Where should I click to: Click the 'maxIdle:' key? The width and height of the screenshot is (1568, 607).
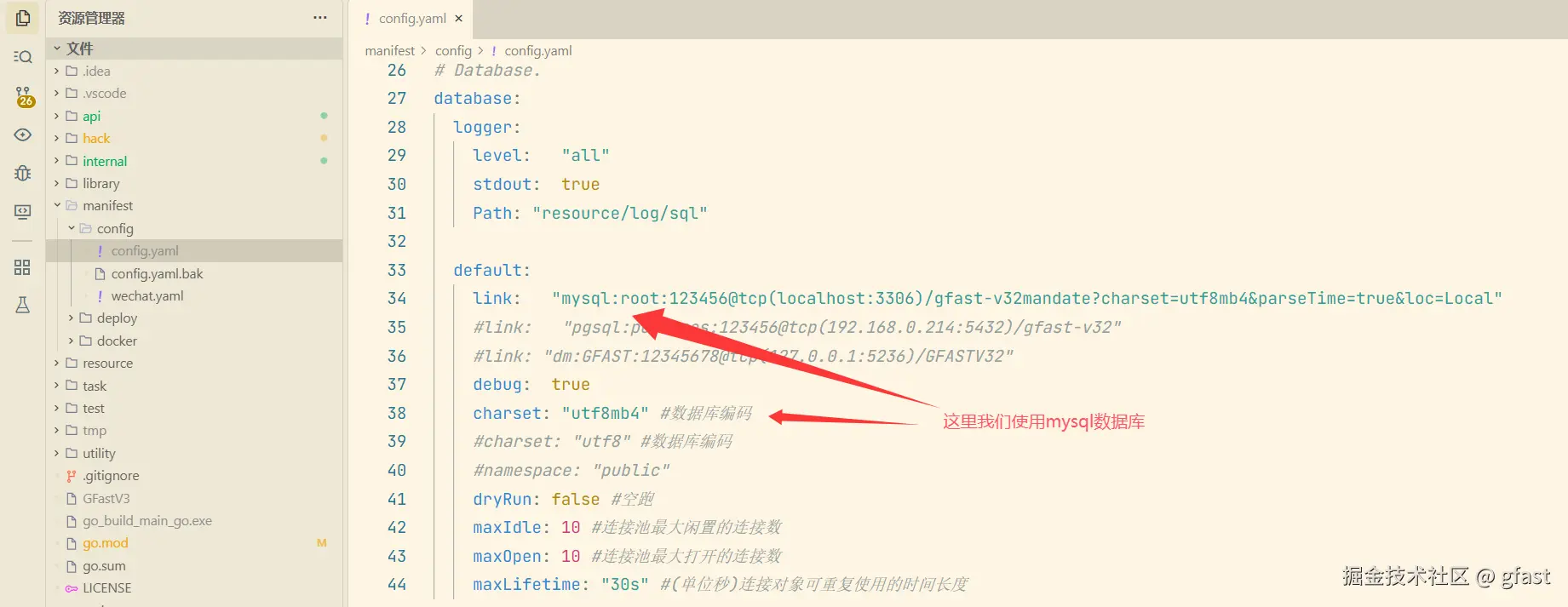[512, 527]
